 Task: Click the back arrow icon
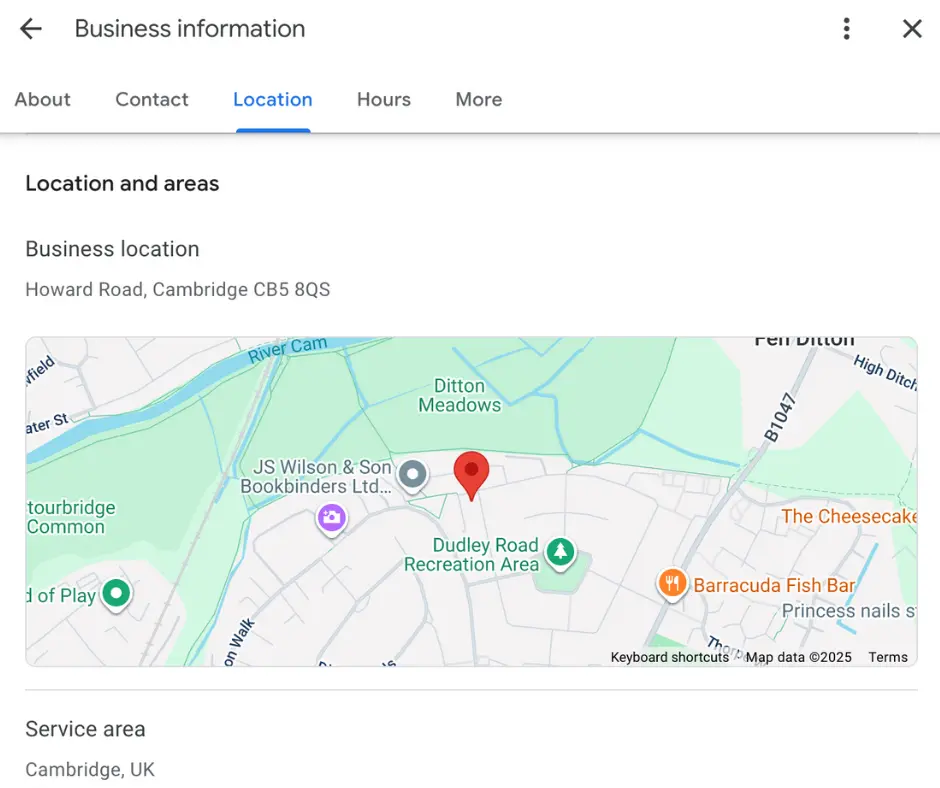point(31,29)
